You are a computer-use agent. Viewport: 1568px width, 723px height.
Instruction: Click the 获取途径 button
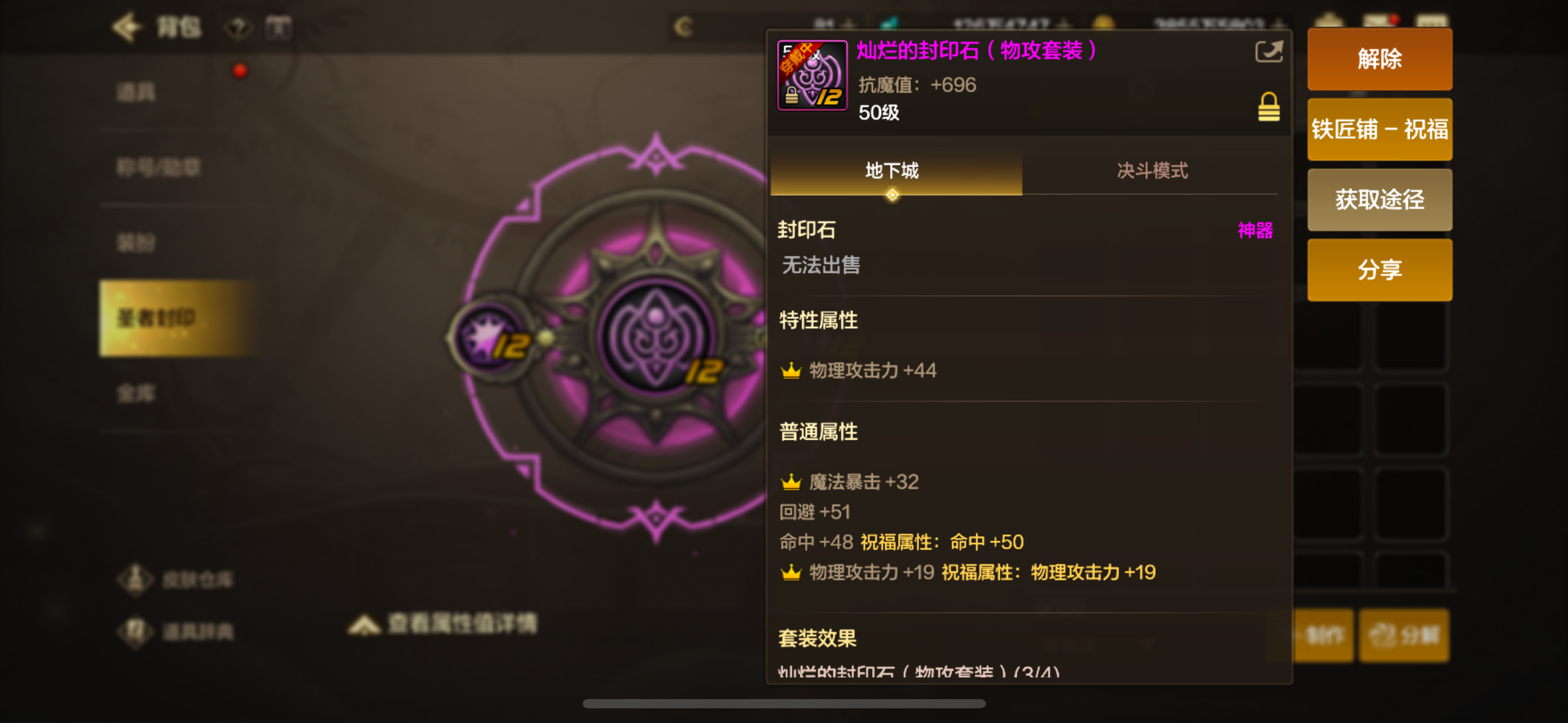pyautogui.click(x=1379, y=199)
